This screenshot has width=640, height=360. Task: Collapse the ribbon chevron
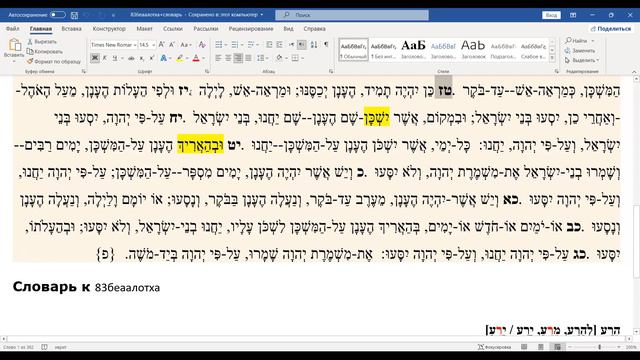coord(634,71)
